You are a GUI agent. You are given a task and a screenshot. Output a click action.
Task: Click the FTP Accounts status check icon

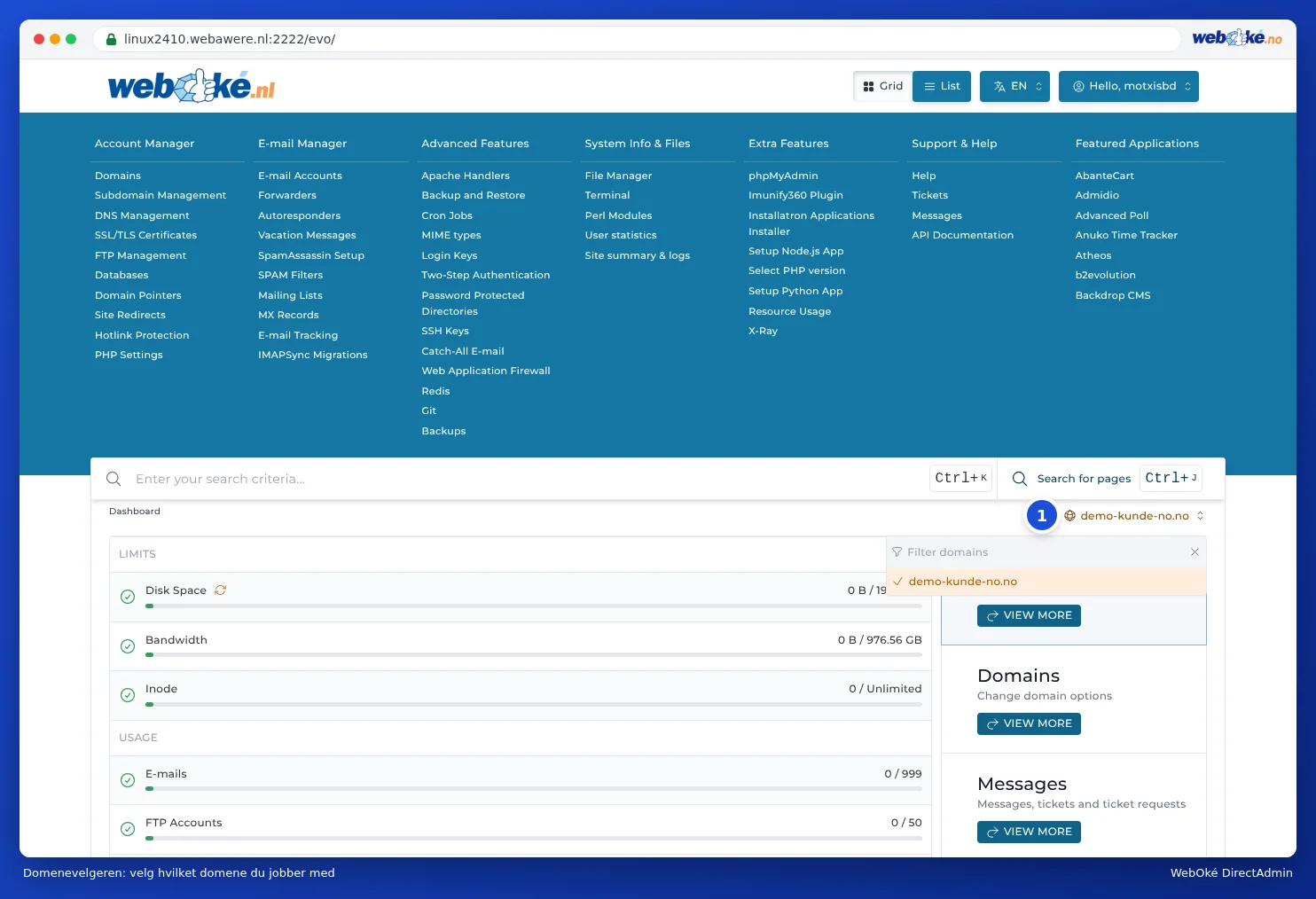coord(128,829)
